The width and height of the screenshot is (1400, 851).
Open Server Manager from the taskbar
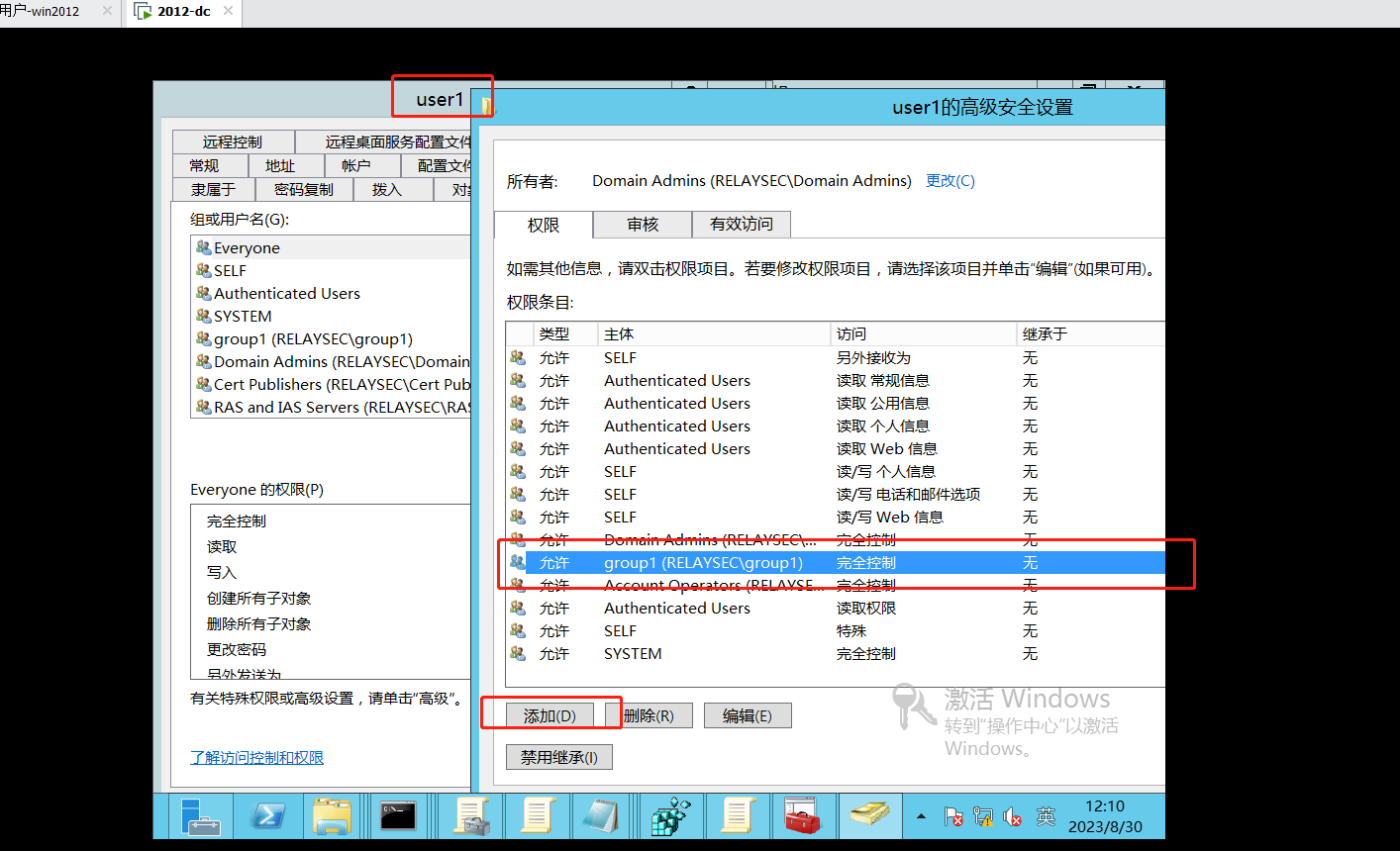[201, 816]
